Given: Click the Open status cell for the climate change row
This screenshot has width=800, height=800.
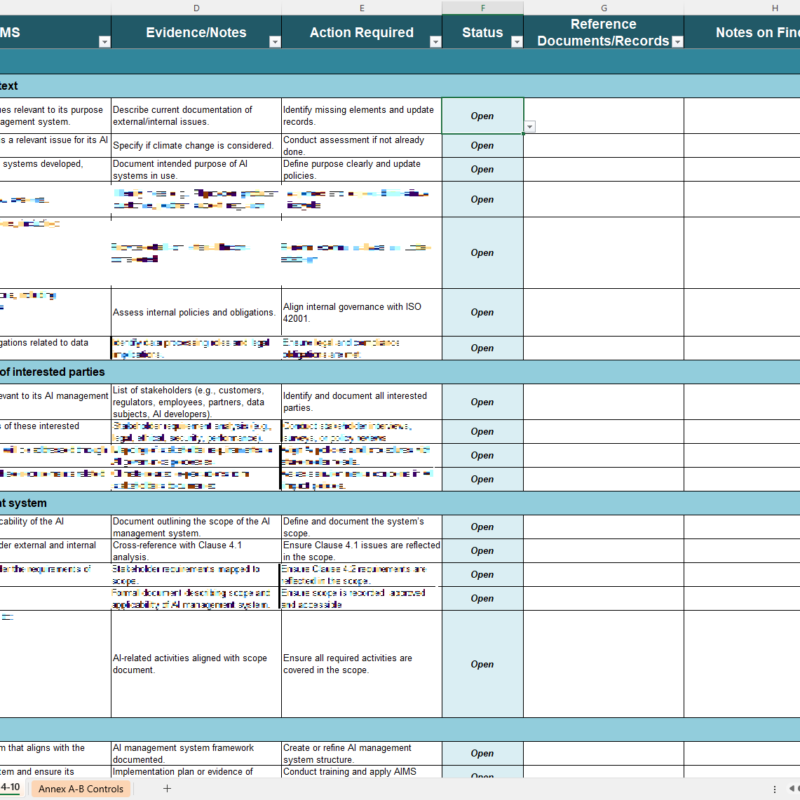Looking at the screenshot, I should coord(482,145).
